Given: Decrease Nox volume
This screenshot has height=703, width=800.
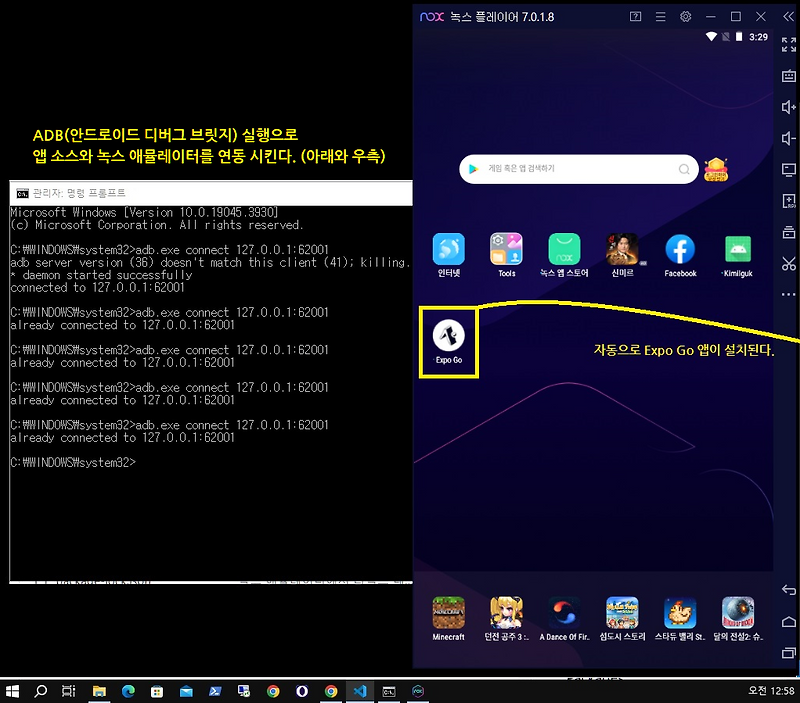Looking at the screenshot, I should coord(788,138).
